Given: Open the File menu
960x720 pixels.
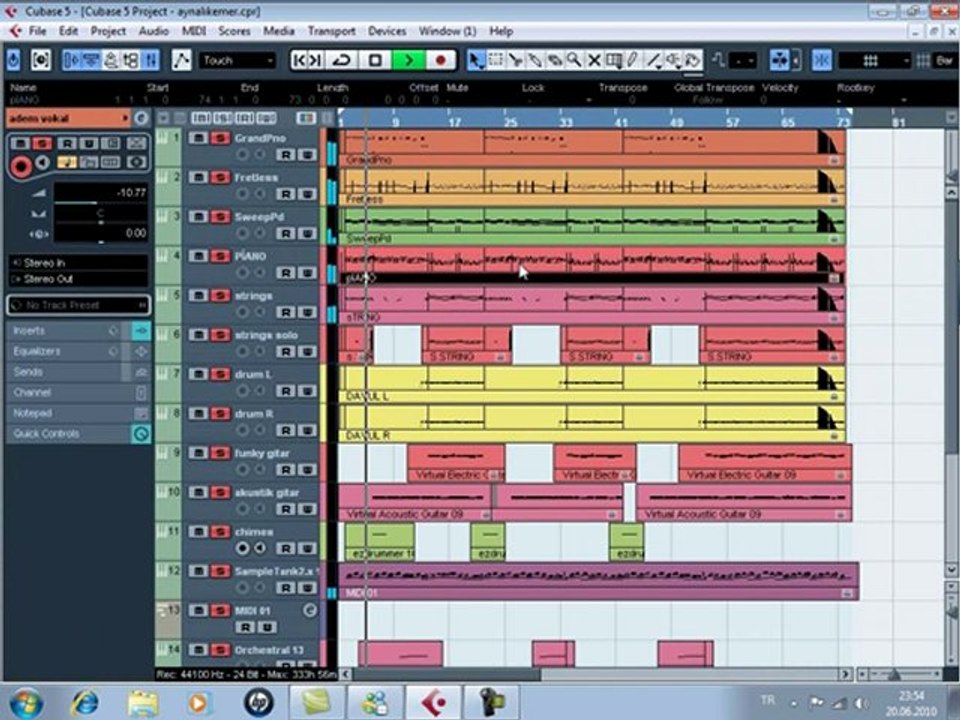Looking at the screenshot, I should coord(37,31).
